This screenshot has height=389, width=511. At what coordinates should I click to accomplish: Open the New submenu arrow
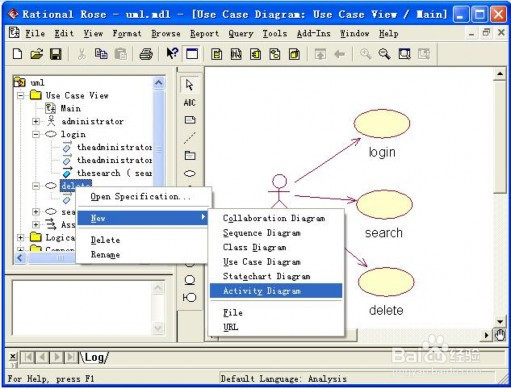pyautogui.click(x=203, y=217)
